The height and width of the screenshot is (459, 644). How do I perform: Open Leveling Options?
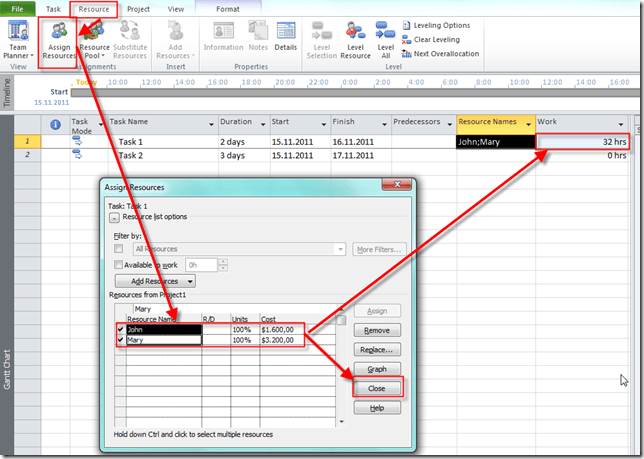pos(435,25)
